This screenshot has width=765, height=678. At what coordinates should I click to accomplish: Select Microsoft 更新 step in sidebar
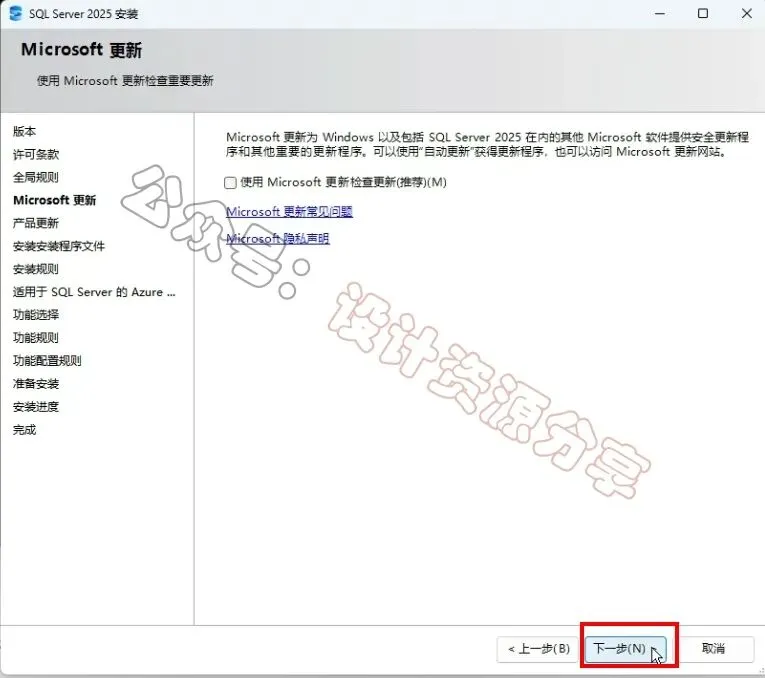[55, 200]
